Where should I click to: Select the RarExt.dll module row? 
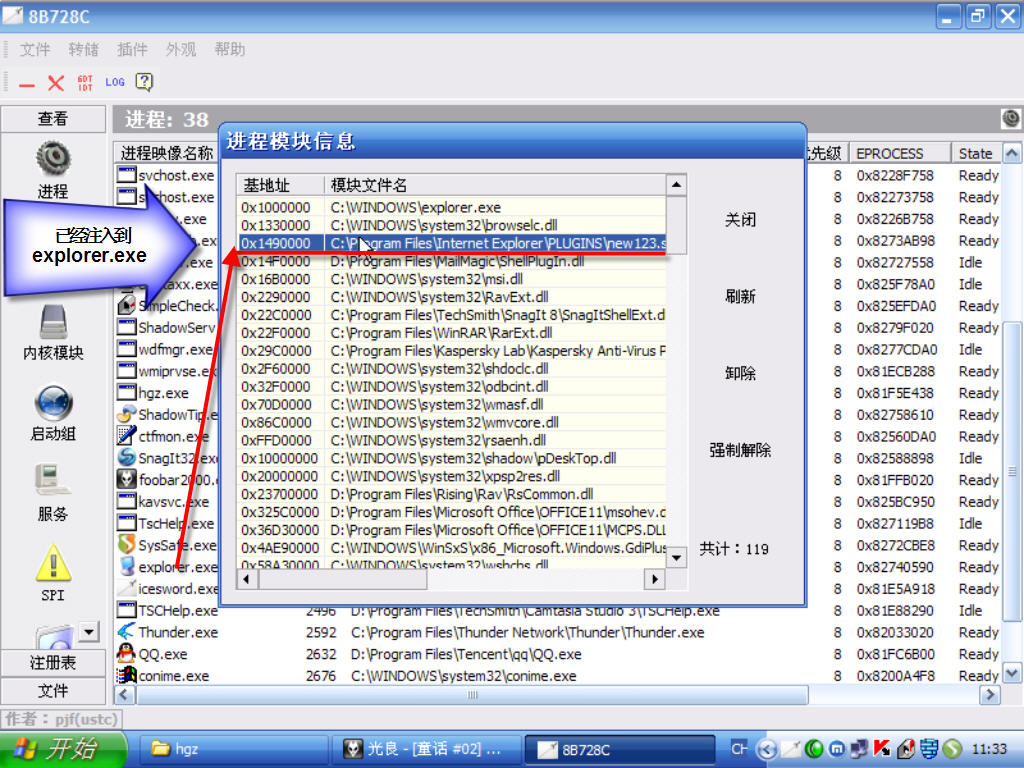pyautogui.click(x=452, y=333)
